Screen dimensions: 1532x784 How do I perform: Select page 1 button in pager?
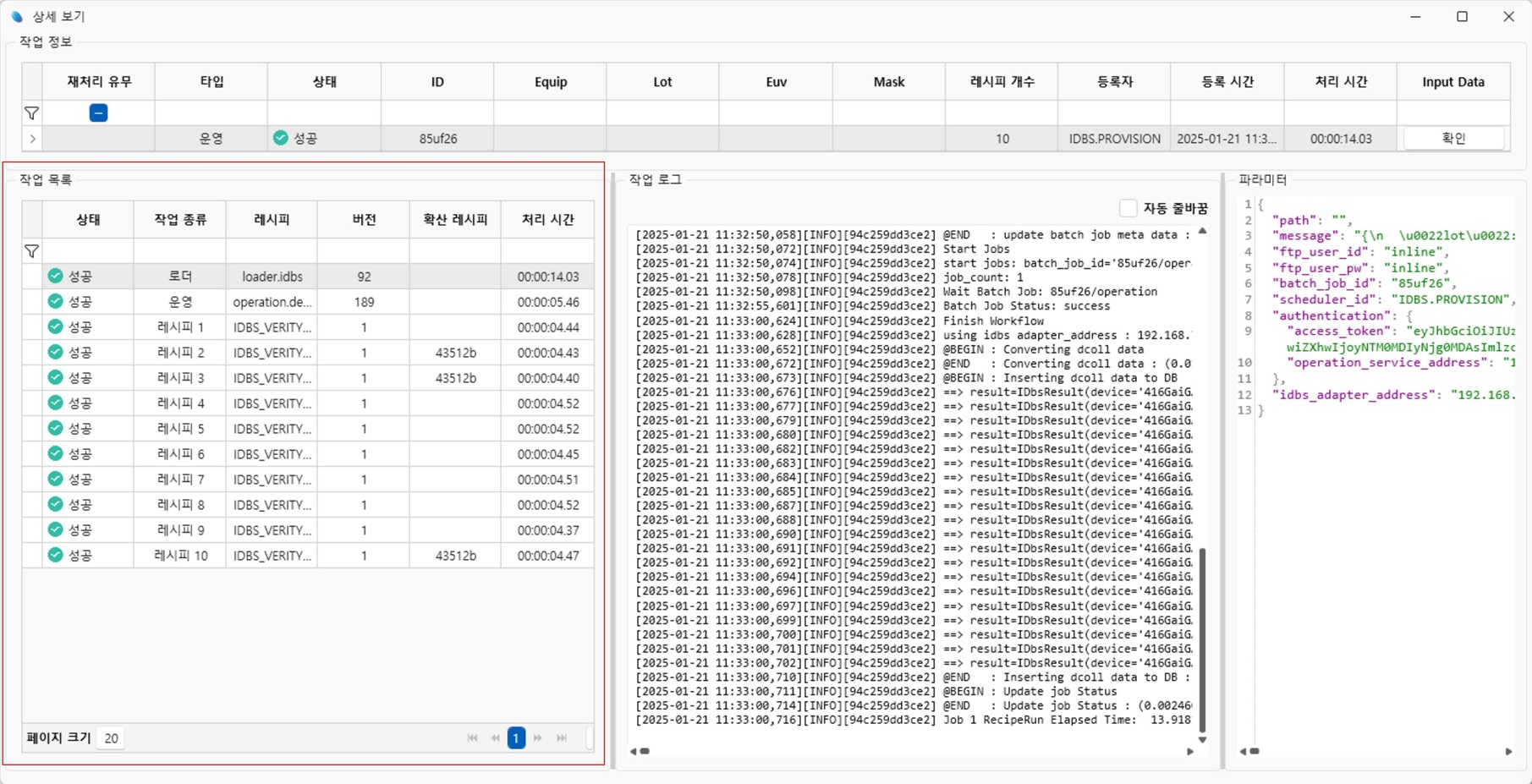pos(516,738)
